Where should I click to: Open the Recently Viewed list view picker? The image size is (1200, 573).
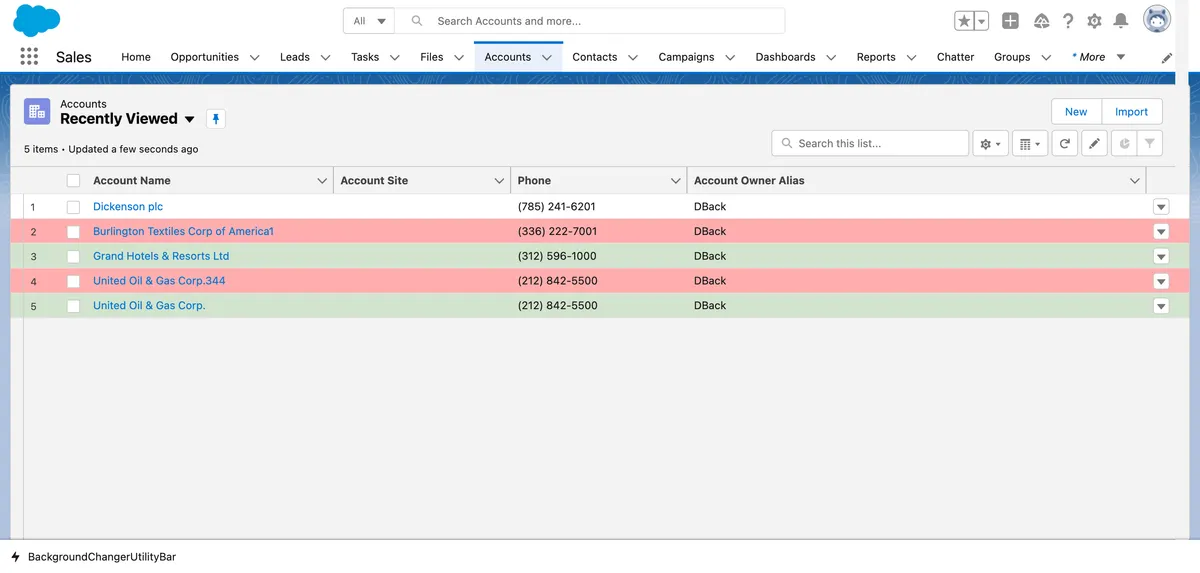point(190,119)
